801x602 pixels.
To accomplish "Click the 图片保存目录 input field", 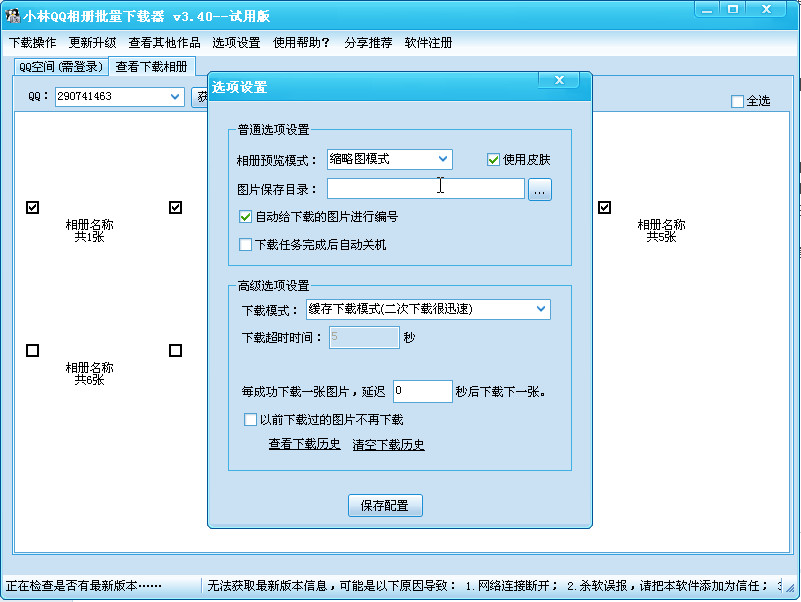I will pos(425,188).
